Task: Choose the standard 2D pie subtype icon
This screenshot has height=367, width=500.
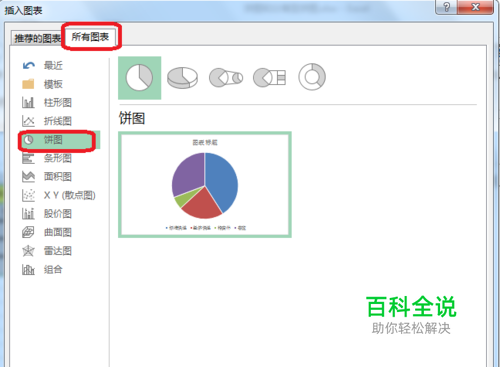Action: 139,78
